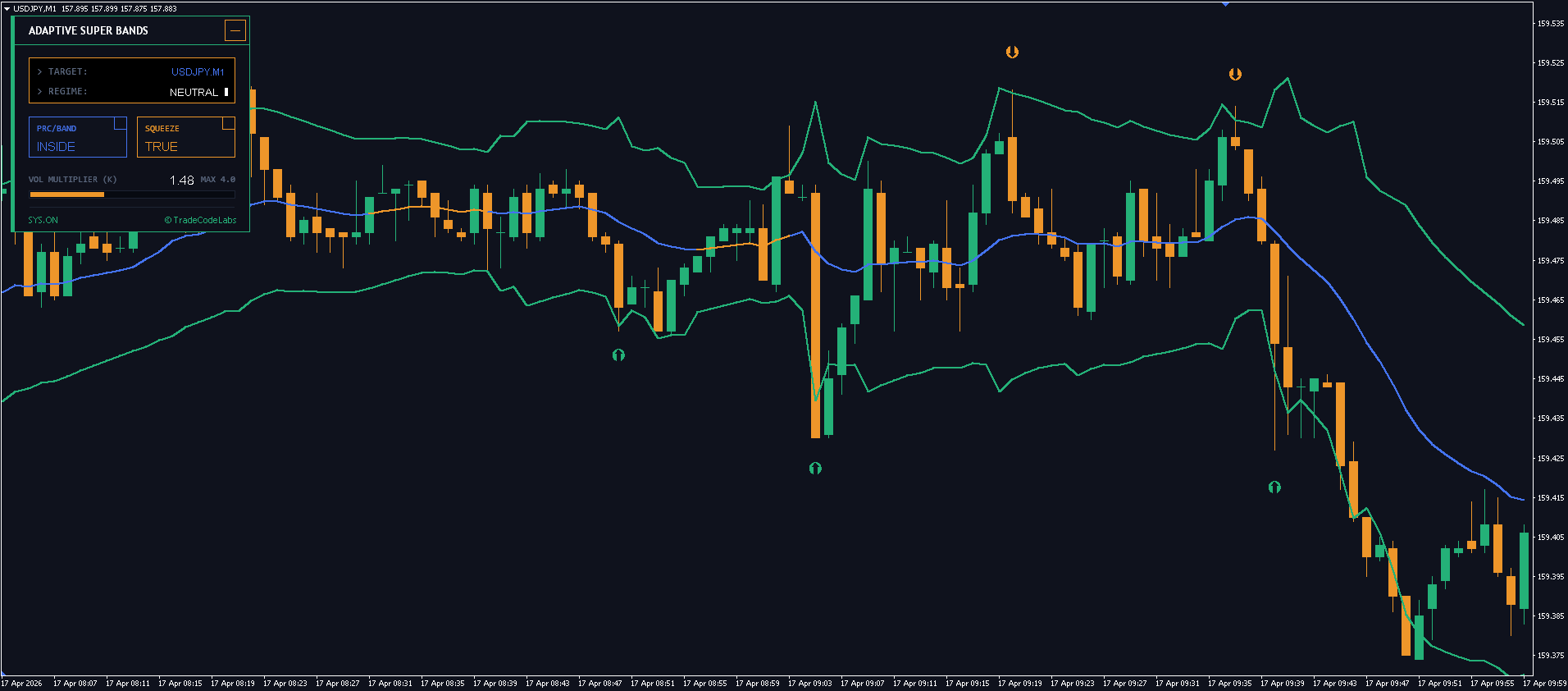Click the white cursor block beside NEUTRAL

click(x=226, y=92)
